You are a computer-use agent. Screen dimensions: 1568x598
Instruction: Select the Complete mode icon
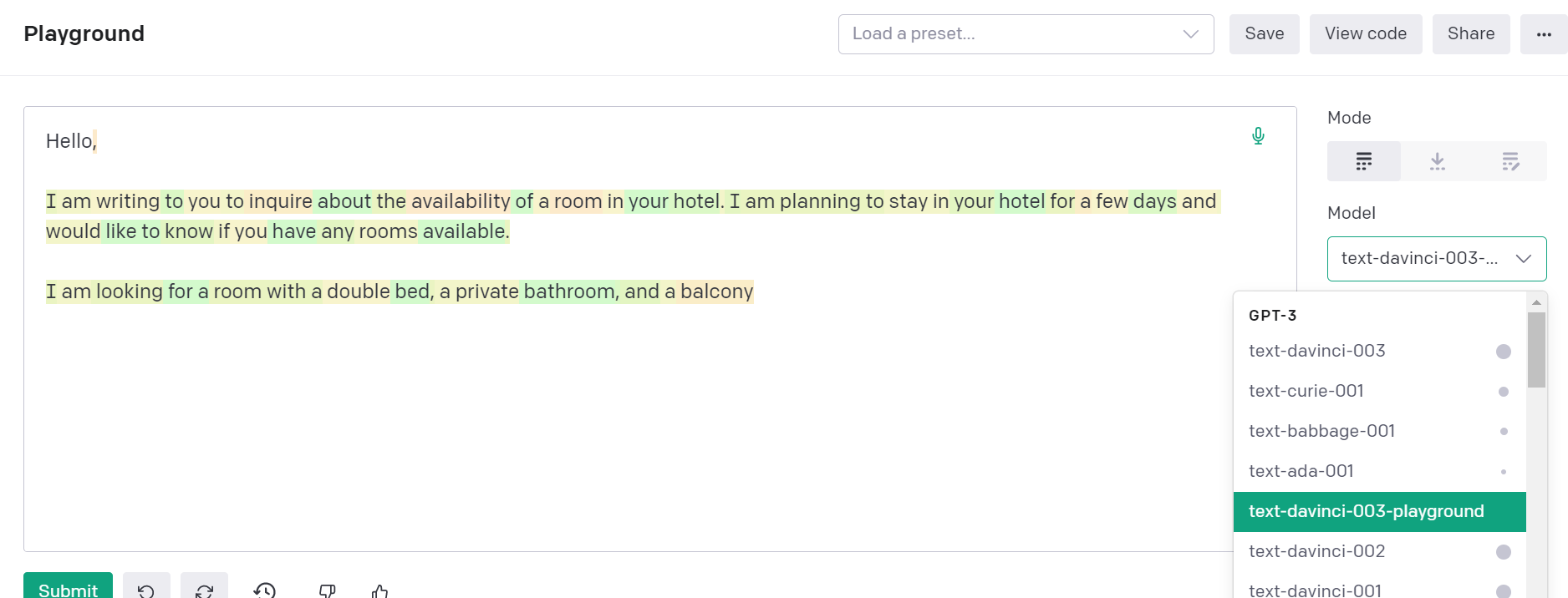[1364, 161]
